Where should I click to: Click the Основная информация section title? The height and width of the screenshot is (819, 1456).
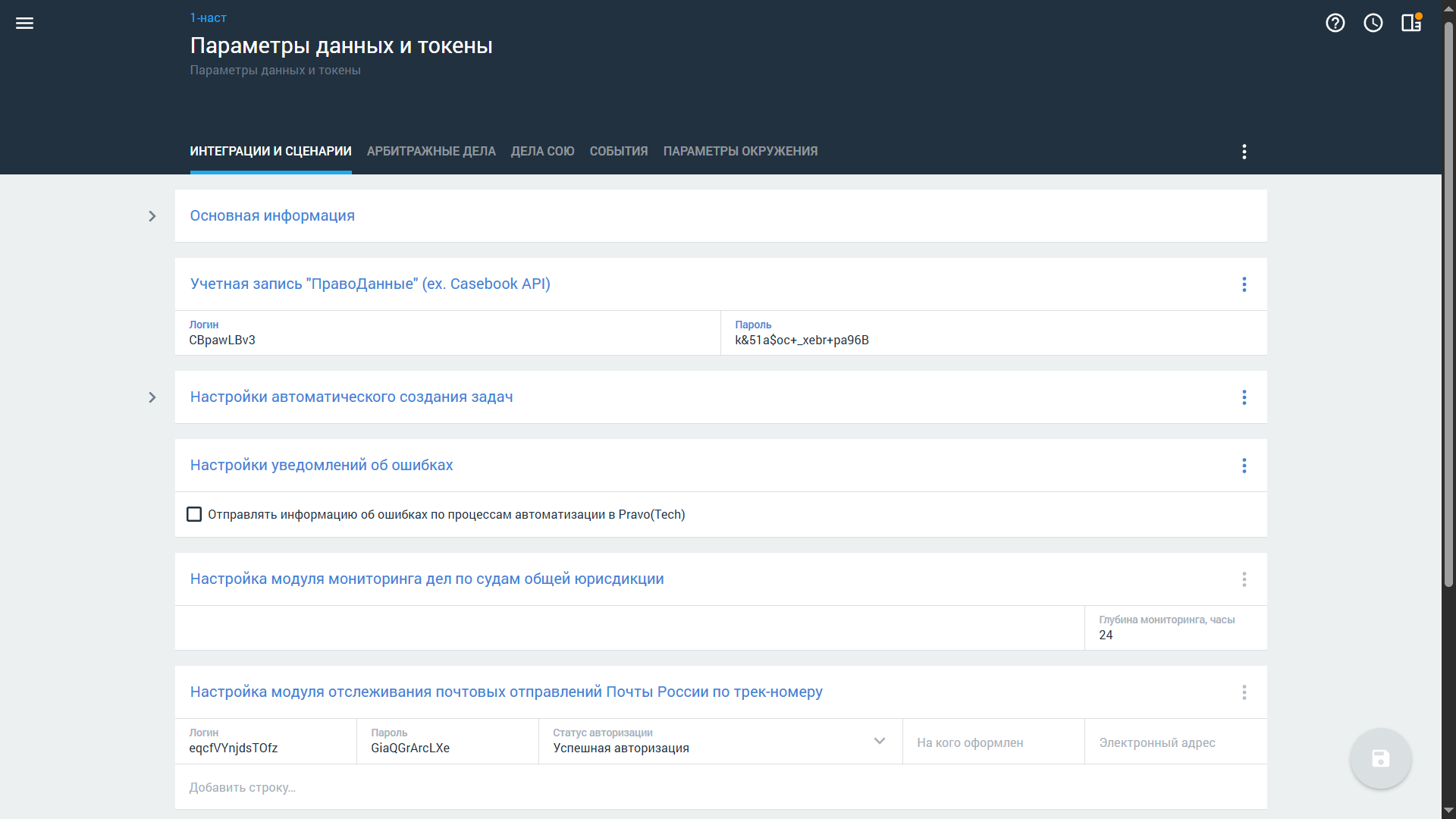click(x=272, y=216)
